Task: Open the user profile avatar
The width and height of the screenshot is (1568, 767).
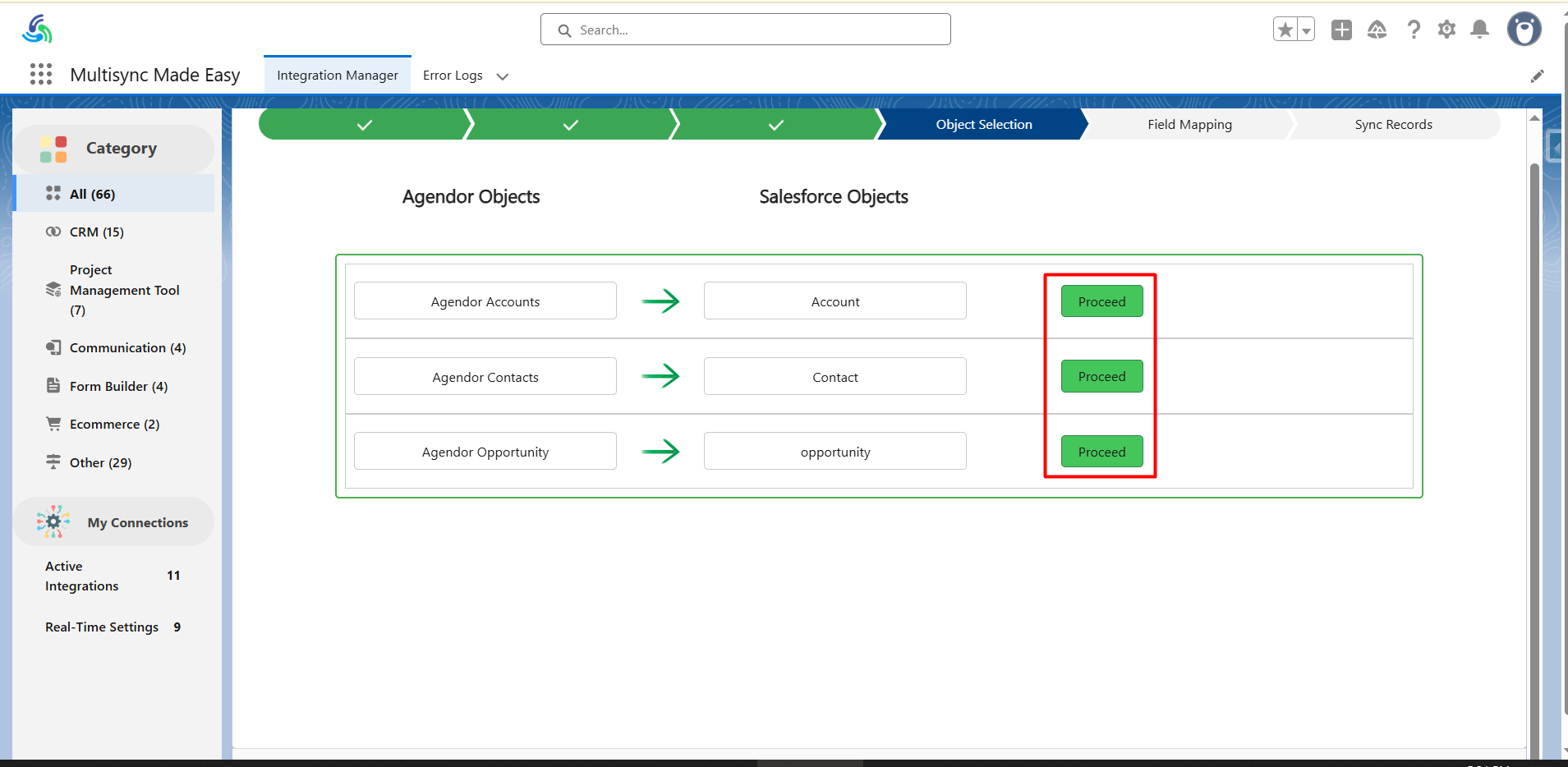Action: (1524, 30)
